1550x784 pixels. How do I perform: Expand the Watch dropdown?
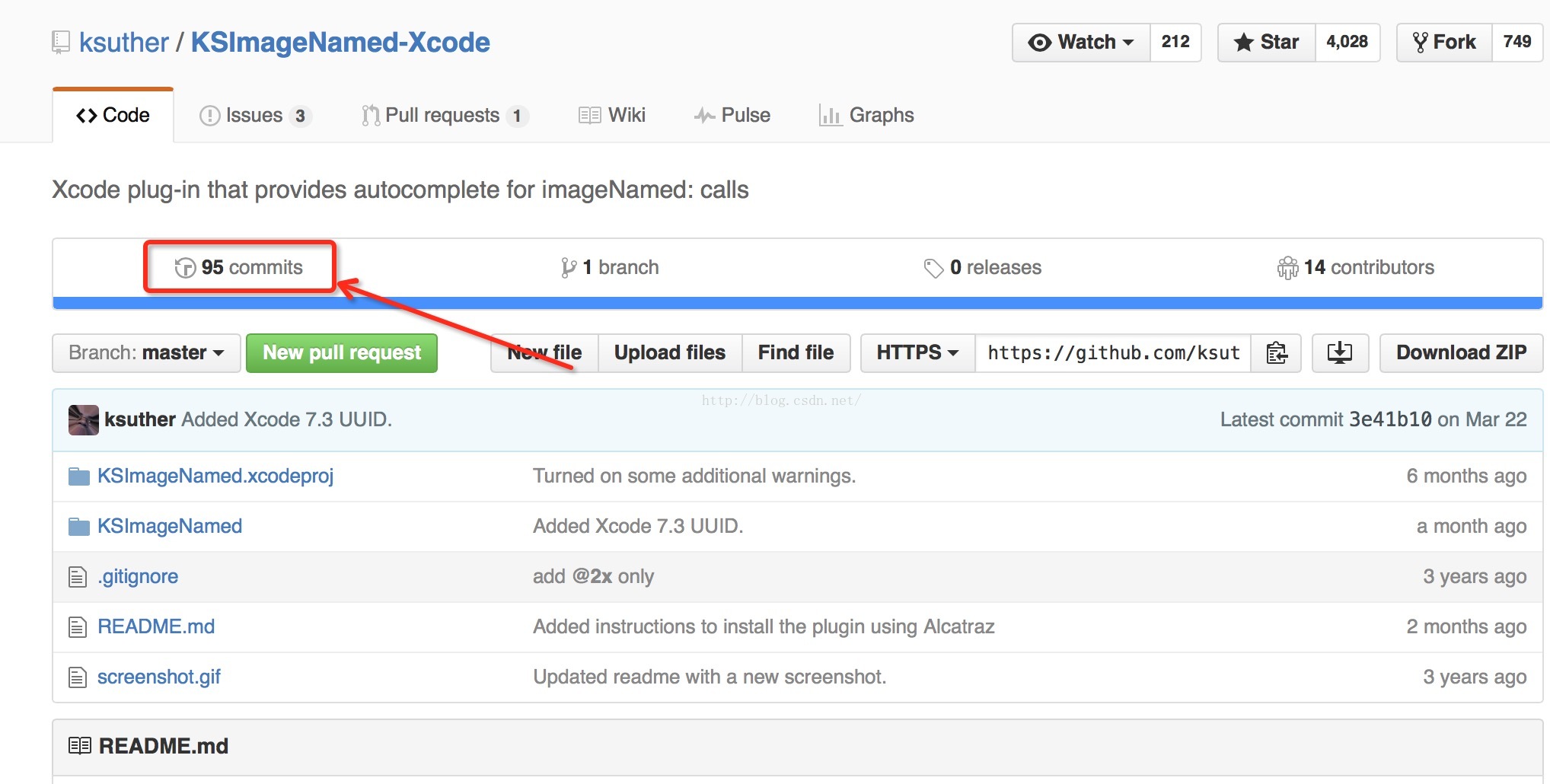[1080, 43]
